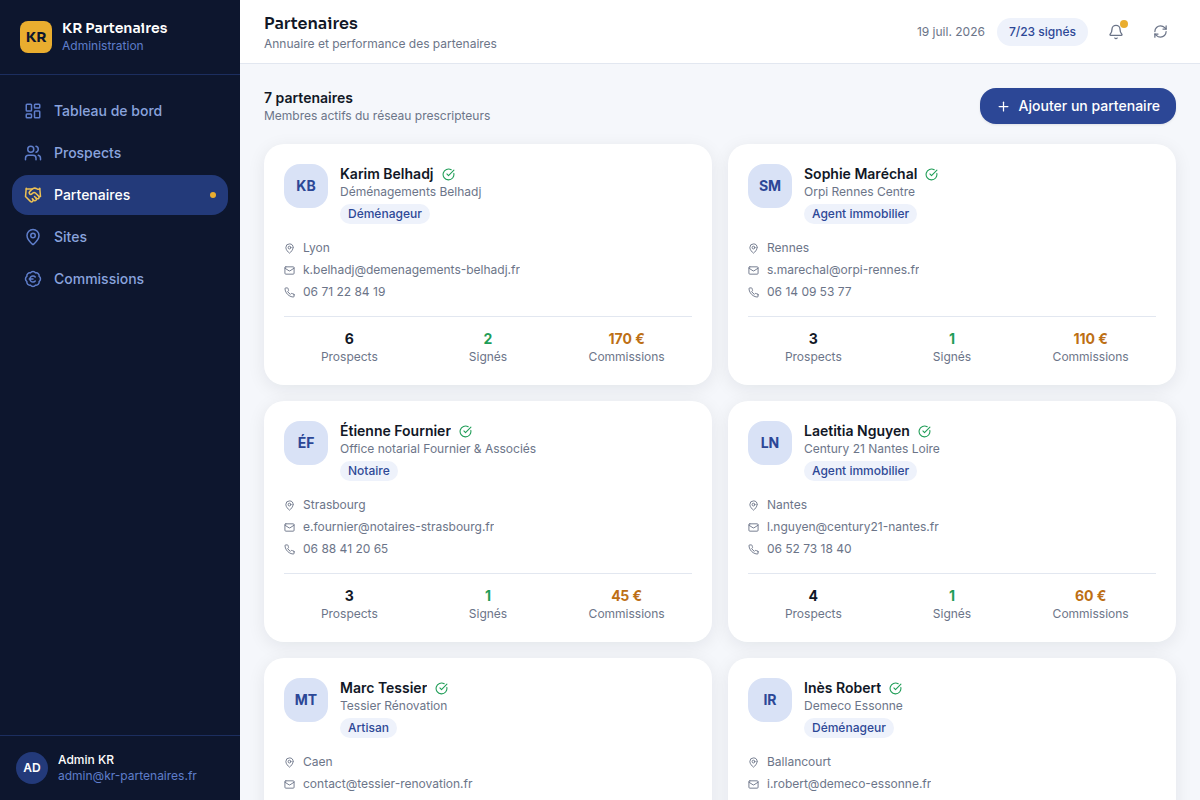1200x800 pixels.
Task: Click the 7 partenaires heading
Action: tap(308, 98)
